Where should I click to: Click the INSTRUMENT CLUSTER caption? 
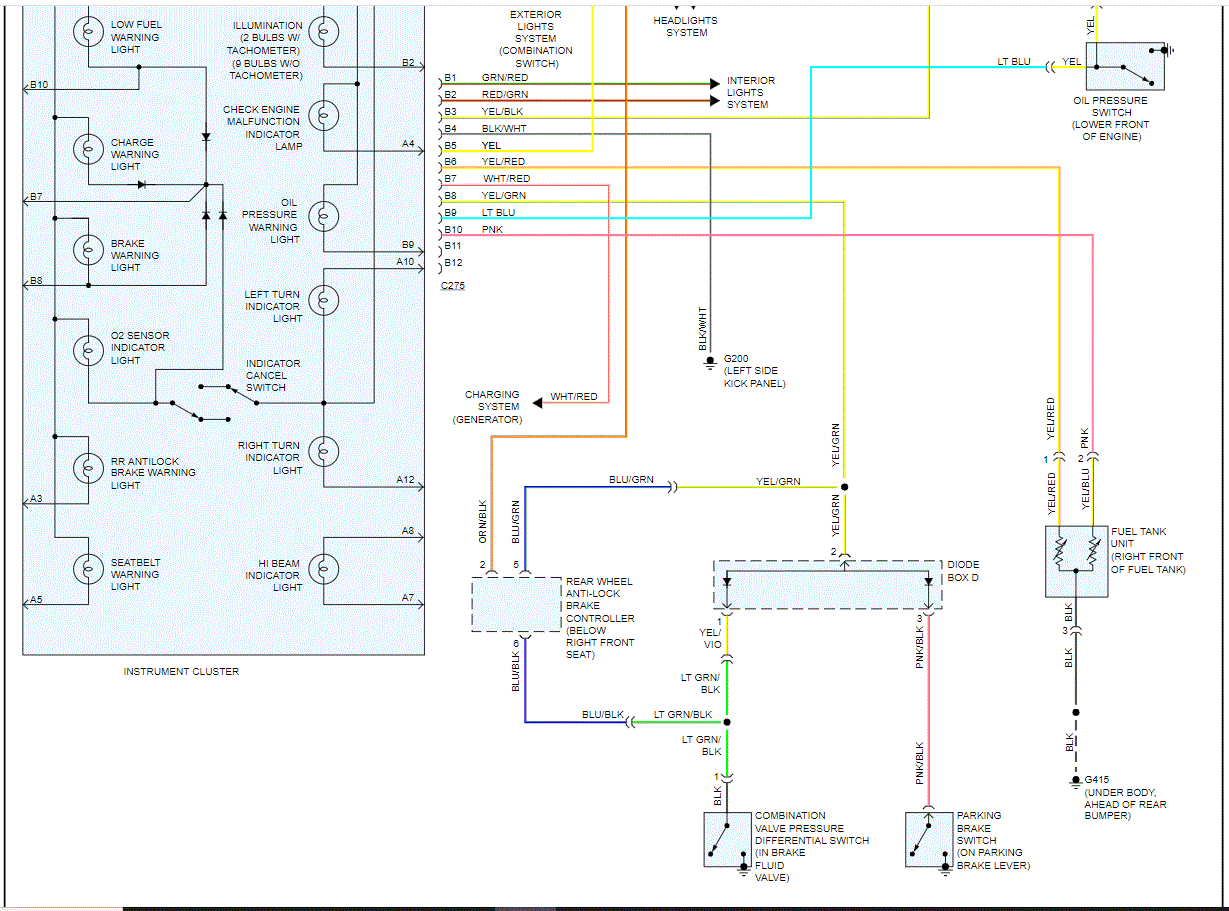point(181,672)
